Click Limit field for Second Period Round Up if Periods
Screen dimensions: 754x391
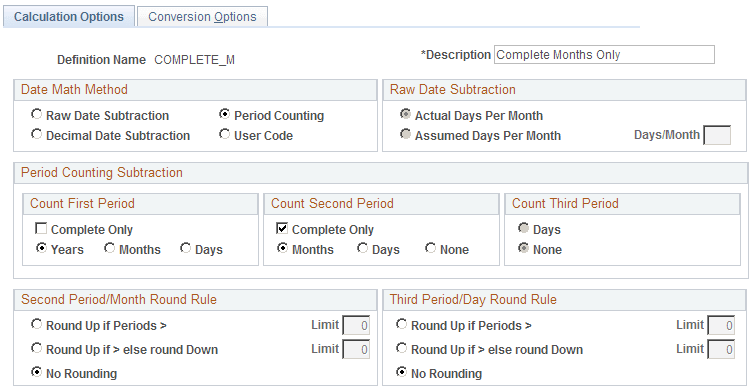(356, 326)
